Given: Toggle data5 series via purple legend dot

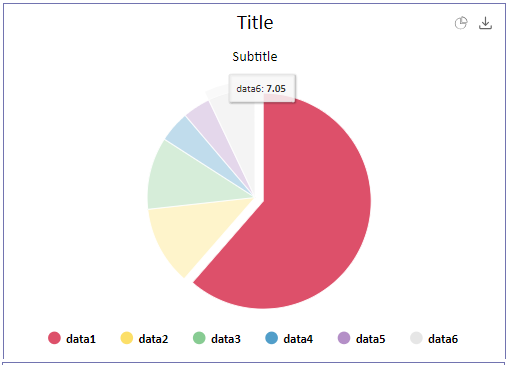Looking at the screenshot, I should tap(344, 338).
